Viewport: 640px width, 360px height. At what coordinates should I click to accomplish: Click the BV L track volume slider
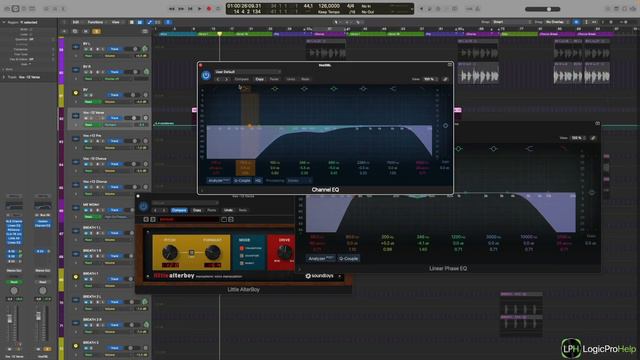[133, 49]
